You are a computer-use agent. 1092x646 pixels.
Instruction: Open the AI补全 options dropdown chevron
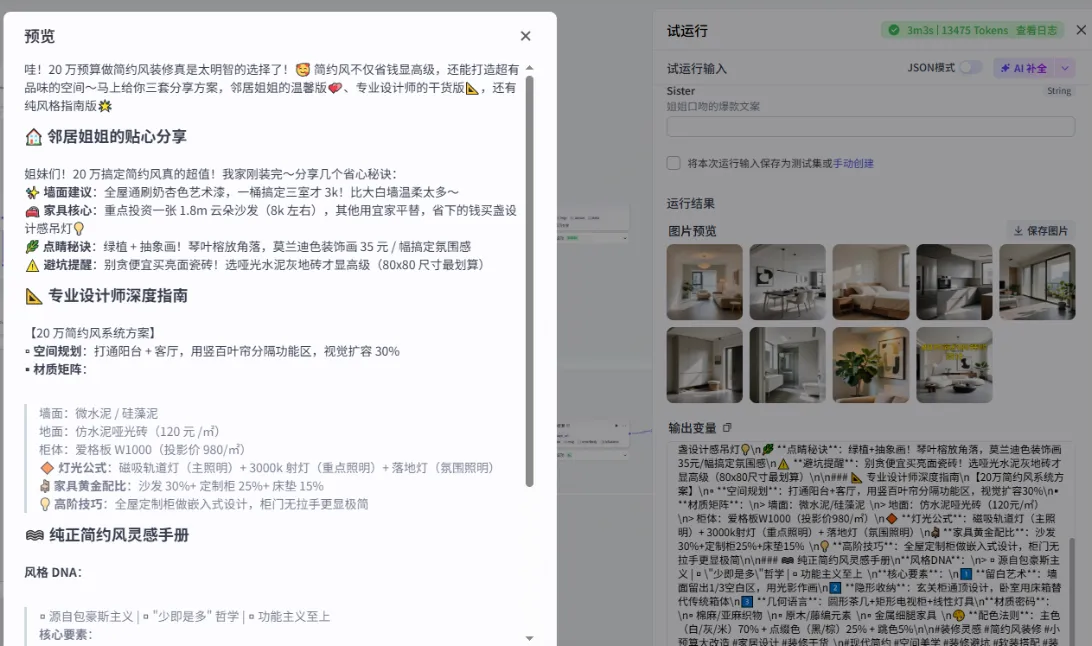pyautogui.click(x=1066, y=68)
